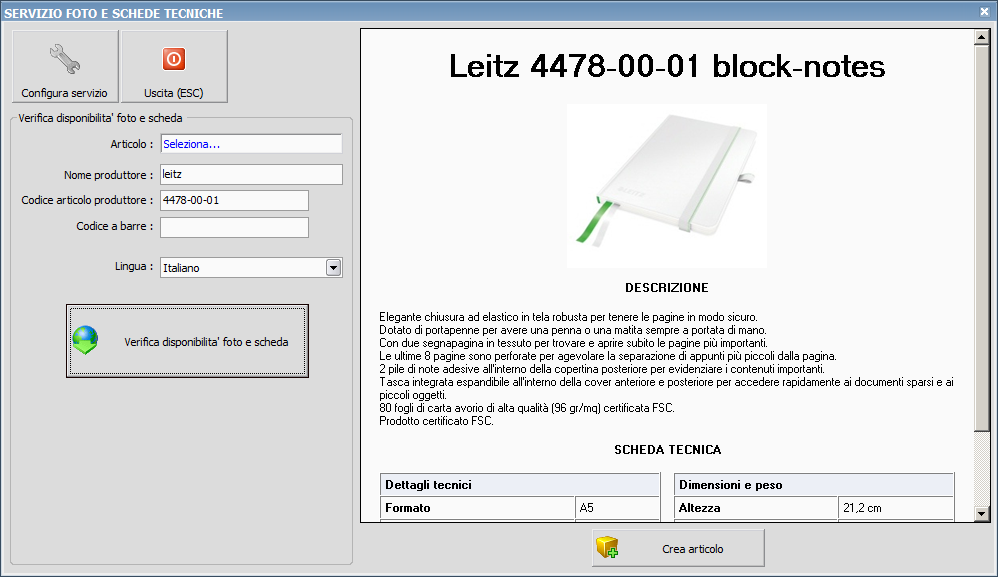
Task: Click the 80 fogli di carta avorio line
Action: (527, 408)
